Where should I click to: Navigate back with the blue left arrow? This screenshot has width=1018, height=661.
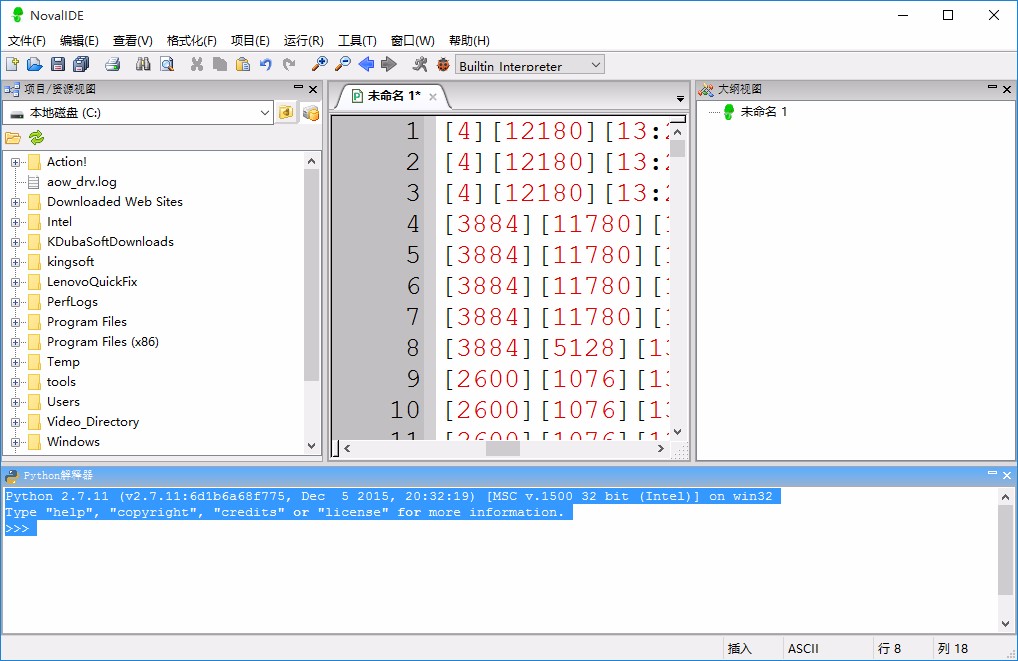coord(366,64)
